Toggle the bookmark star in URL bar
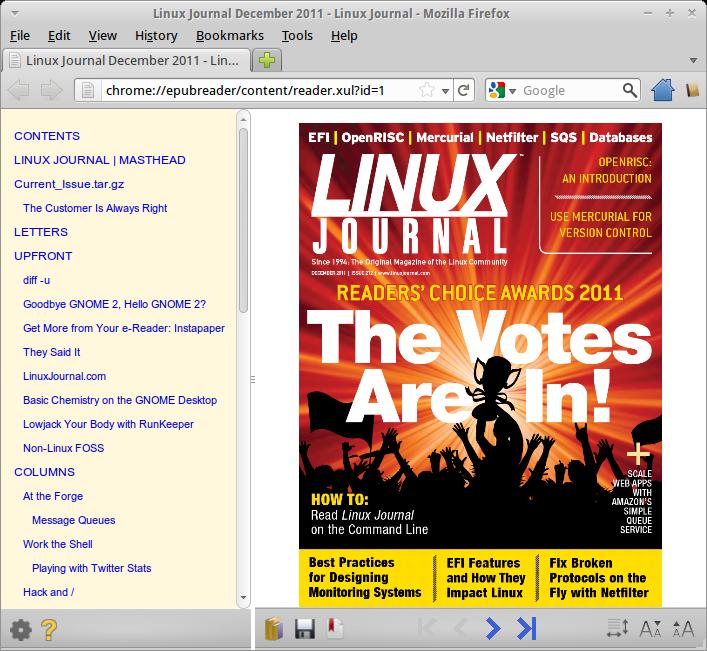The width and height of the screenshot is (707, 651). (x=427, y=90)
